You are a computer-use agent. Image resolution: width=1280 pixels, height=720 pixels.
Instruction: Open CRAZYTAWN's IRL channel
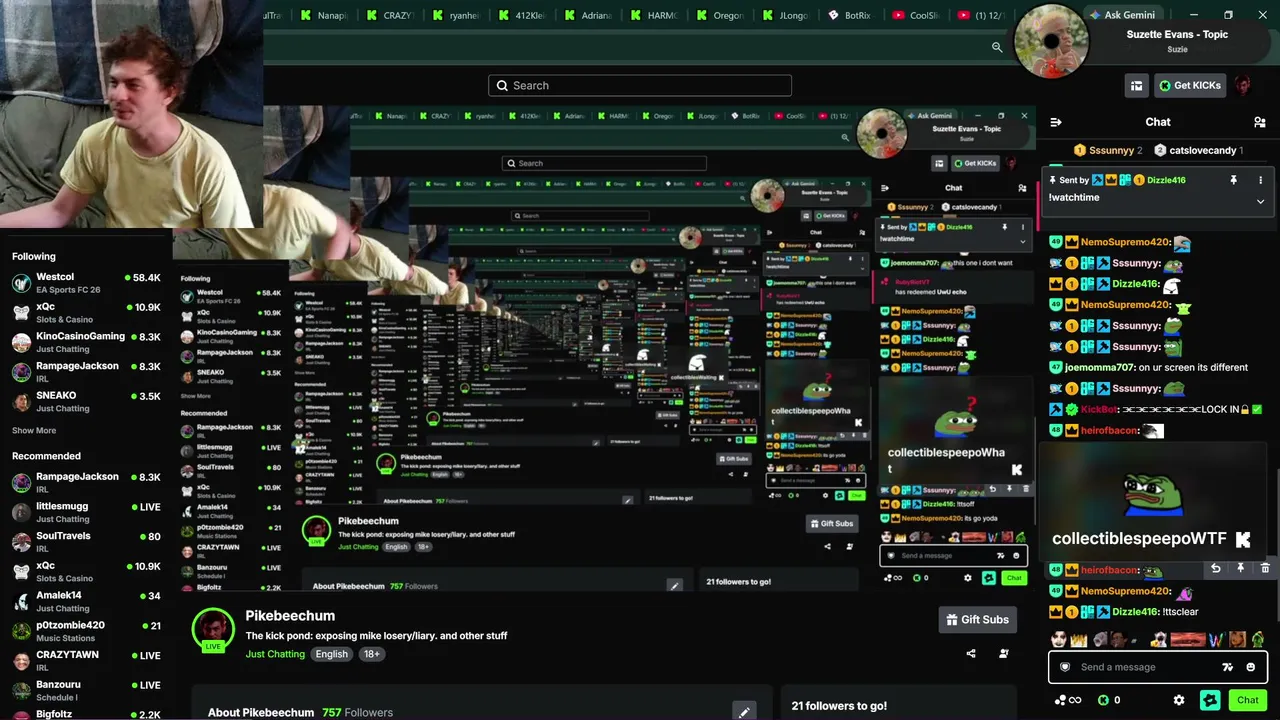coord(86,661)
